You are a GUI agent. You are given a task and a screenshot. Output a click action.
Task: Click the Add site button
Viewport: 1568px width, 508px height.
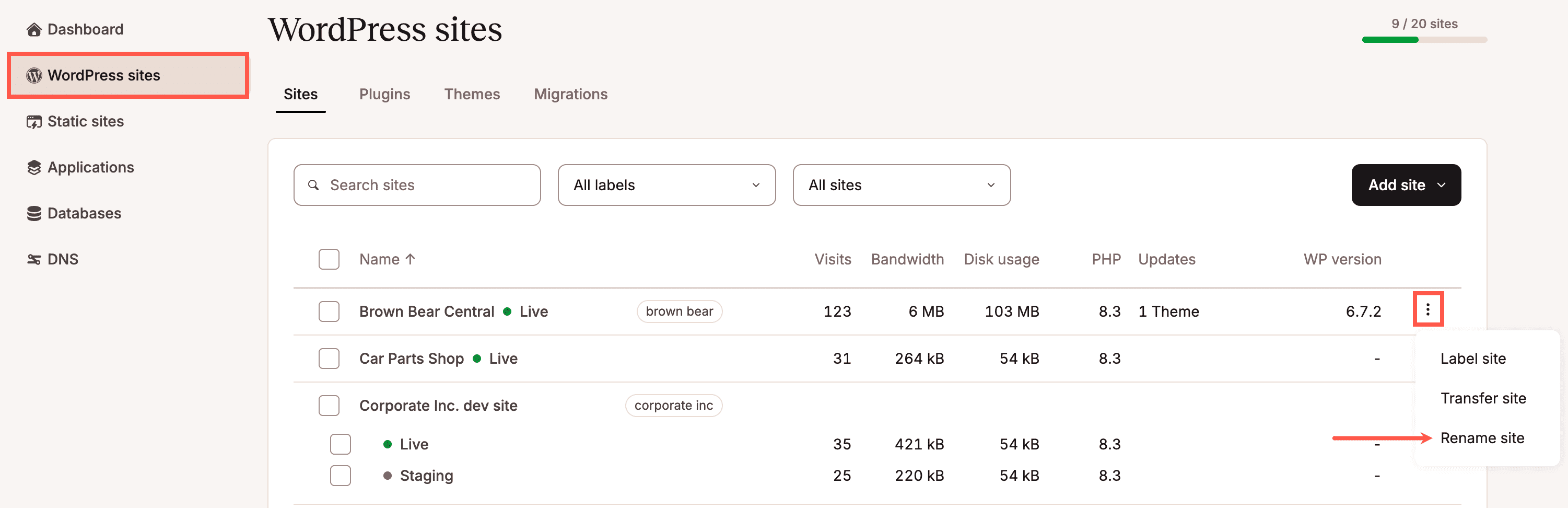click(1406, 185)
